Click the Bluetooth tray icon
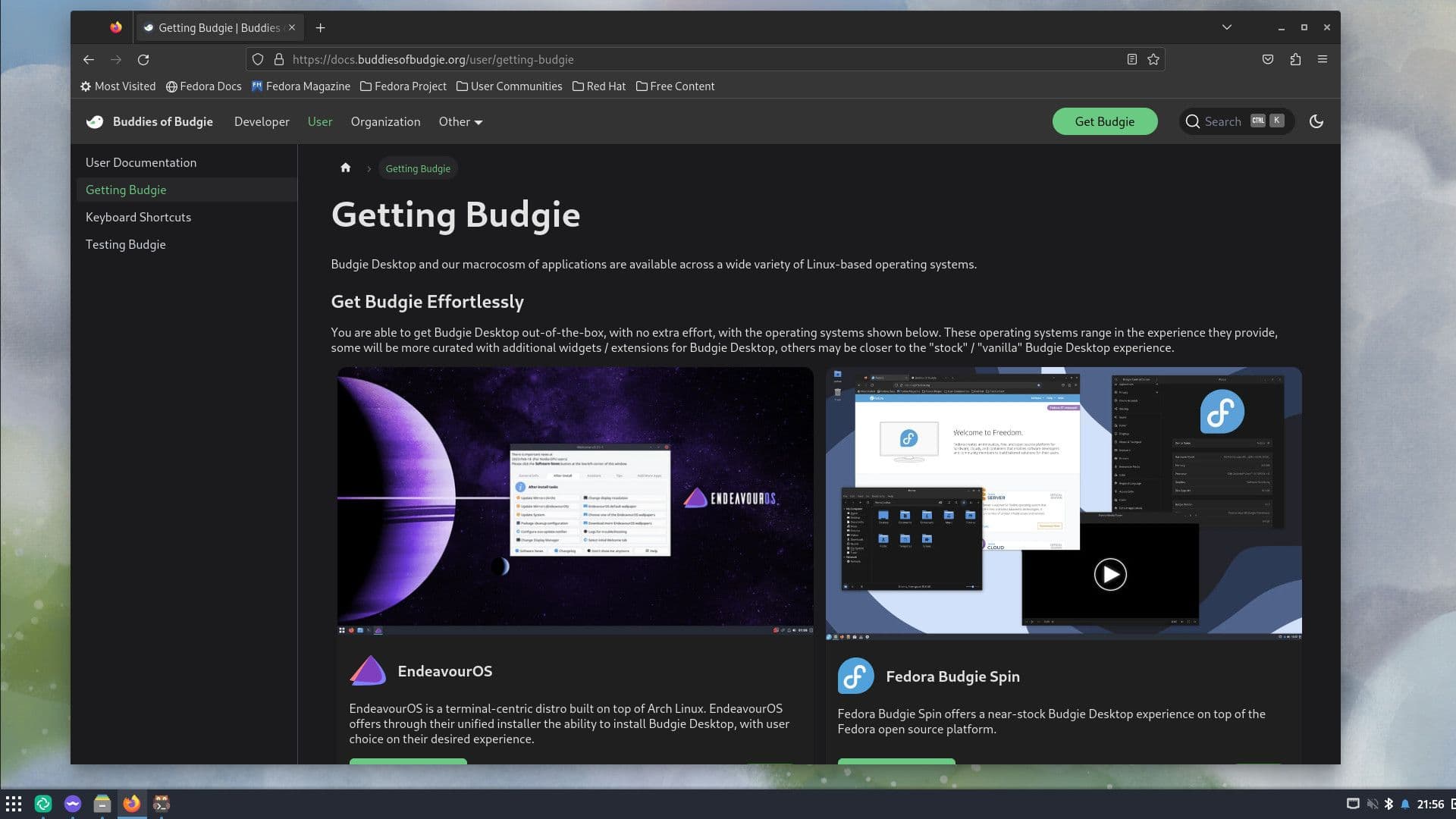Image resolution: width=1456 pixels, height=819 pixels. pos(1389,804)
